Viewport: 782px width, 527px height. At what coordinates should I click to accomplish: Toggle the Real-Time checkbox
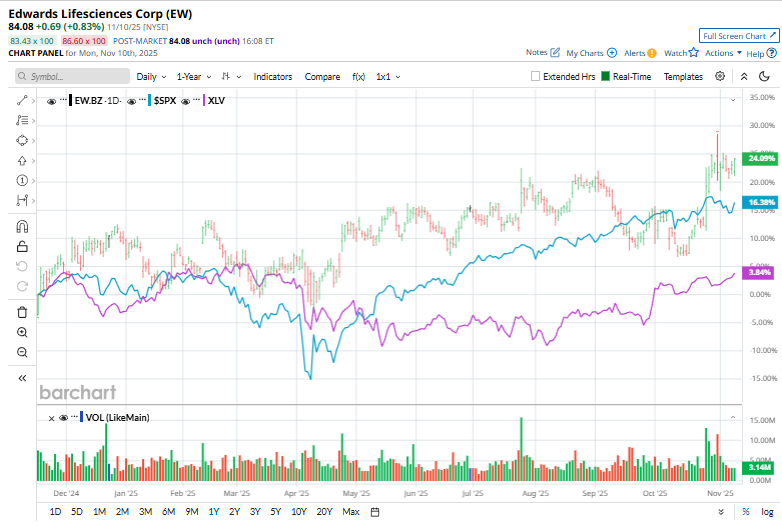(x=605, y=76)
